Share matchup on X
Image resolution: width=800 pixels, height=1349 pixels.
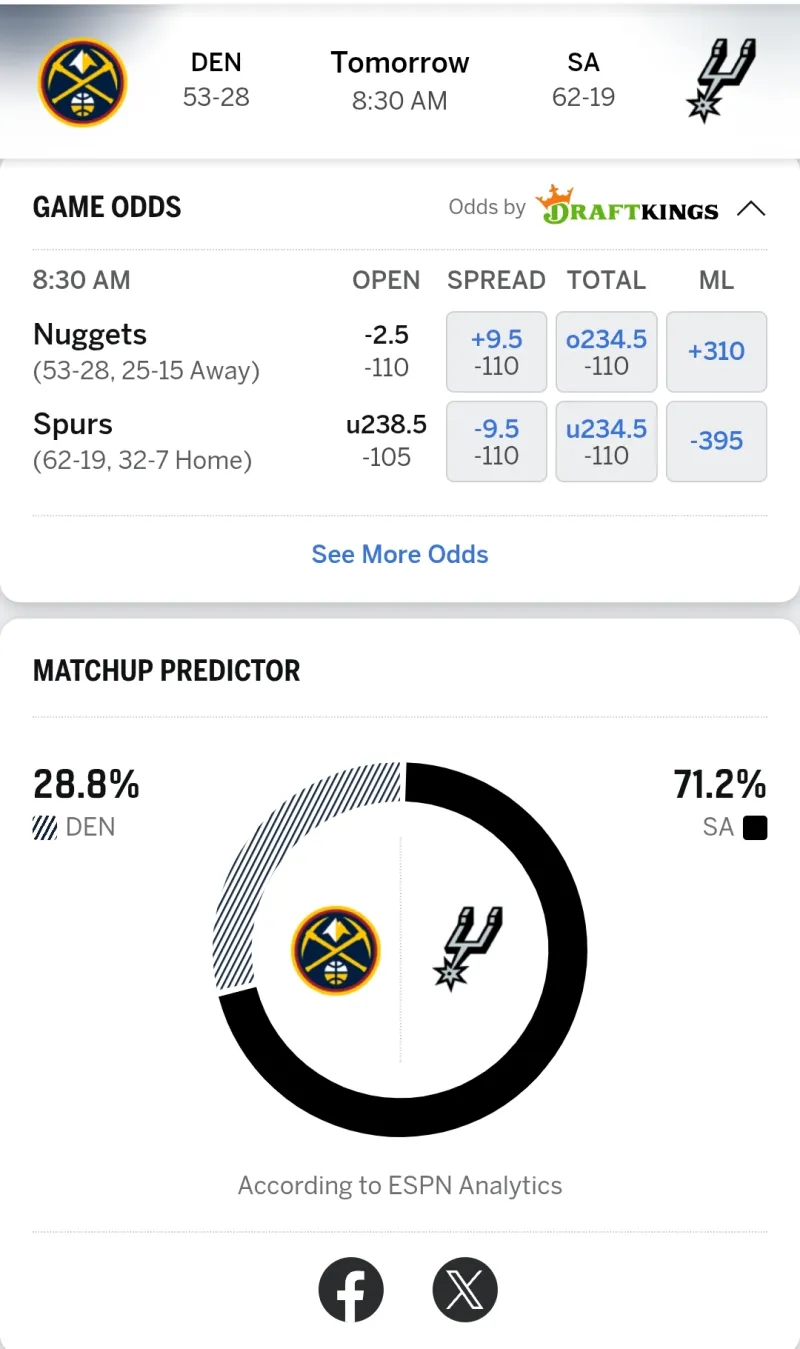pyautogui.click(x=465, y=1290)
